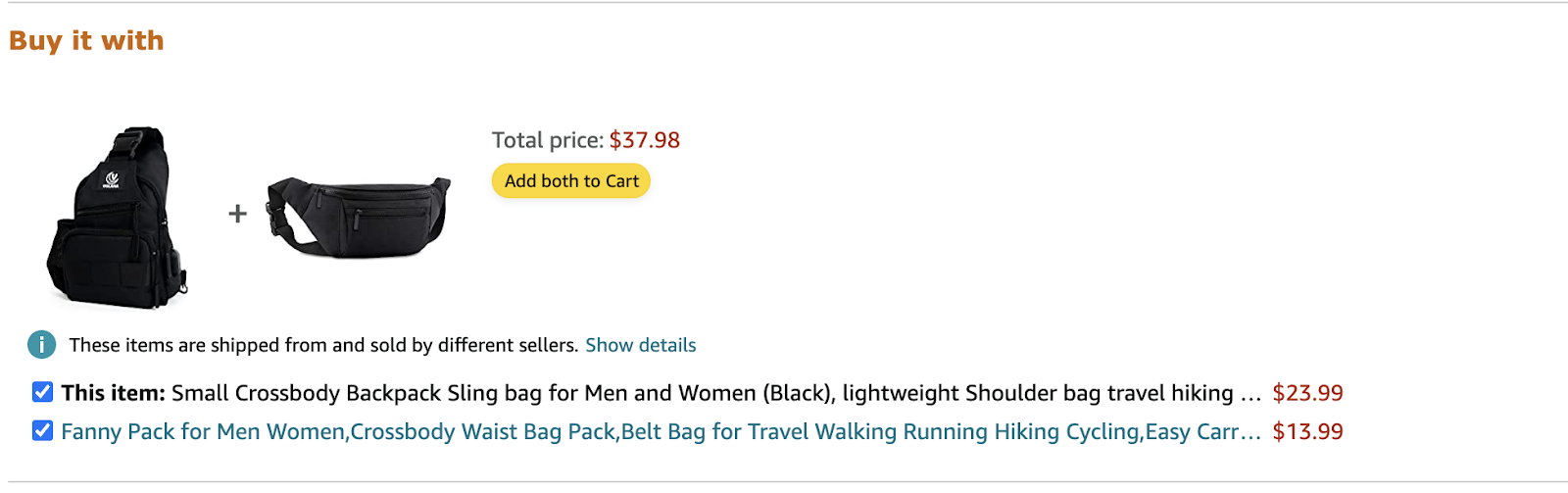1568x493 pixels.
Task: Click the black fanny pack product image
Action: pyautogui.click(x=359, y=218)
